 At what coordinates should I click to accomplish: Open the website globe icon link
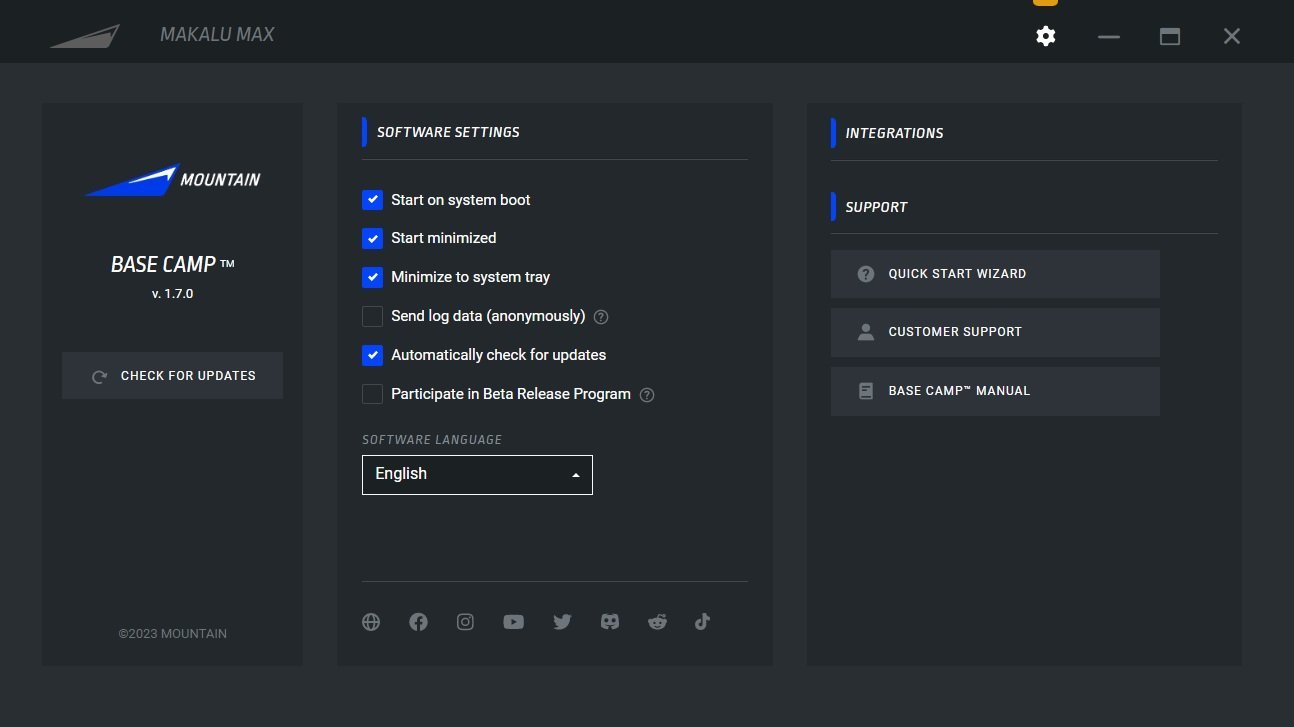tap(371, 622)
